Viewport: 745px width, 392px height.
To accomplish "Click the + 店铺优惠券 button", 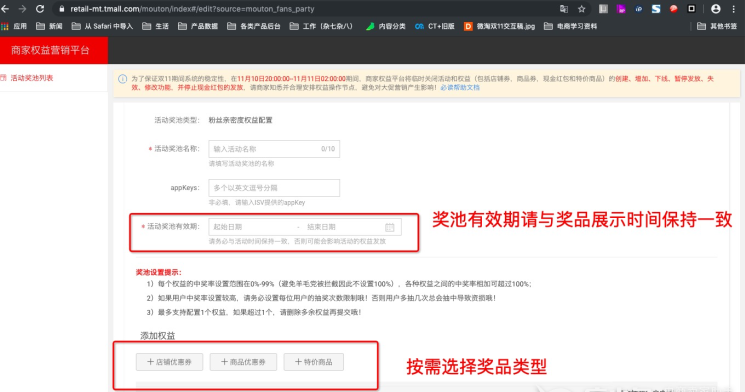I will pos(170,362).
